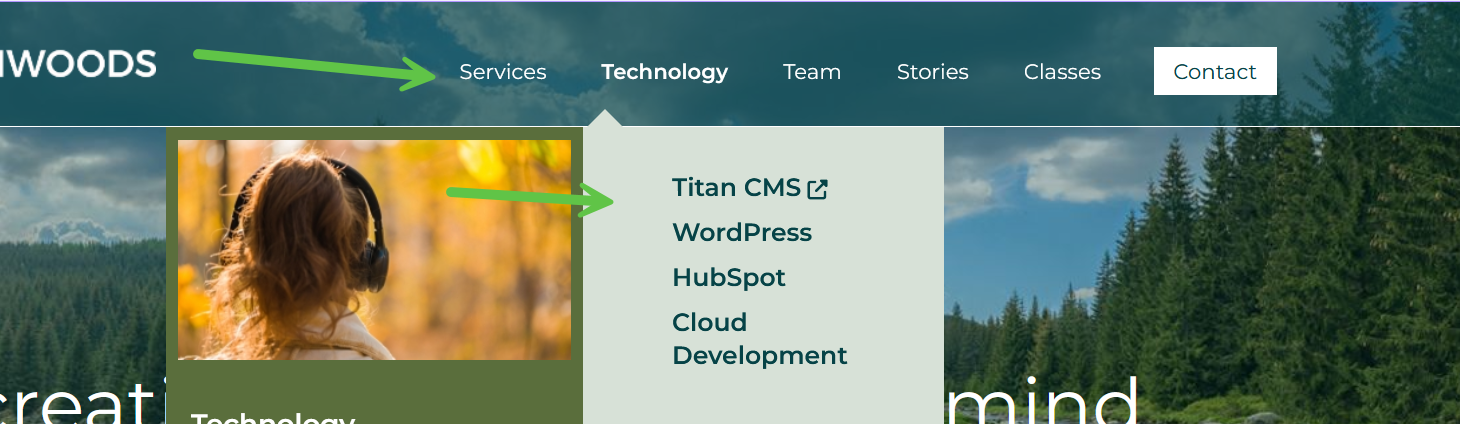Image resolution: width=1460 pixels, height=424 pixels.
Task: Open the Cloud Development link
Action: pyautogui.click(x=760, y=339)
